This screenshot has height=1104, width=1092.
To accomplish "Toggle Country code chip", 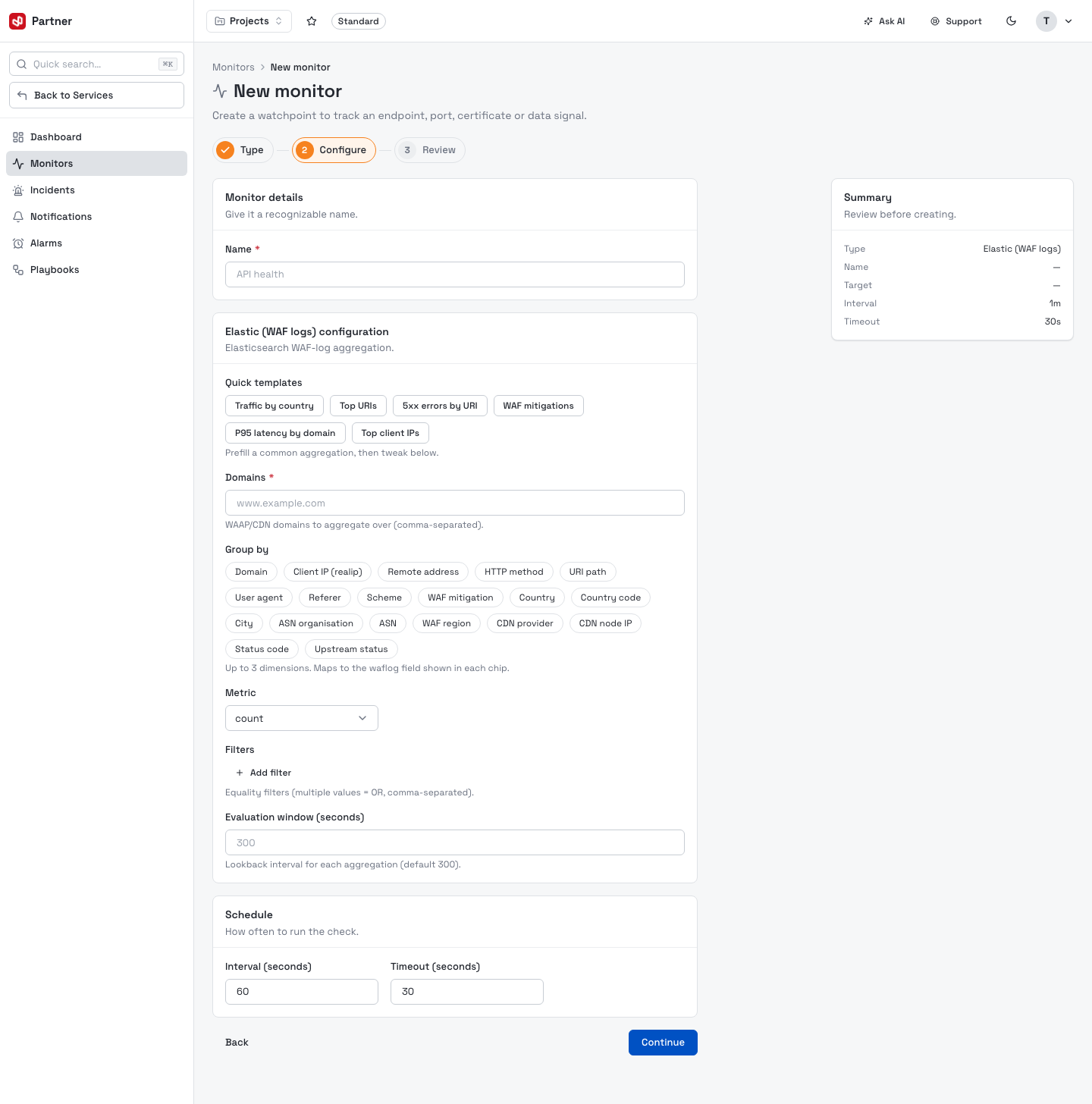I will (610, 597).
